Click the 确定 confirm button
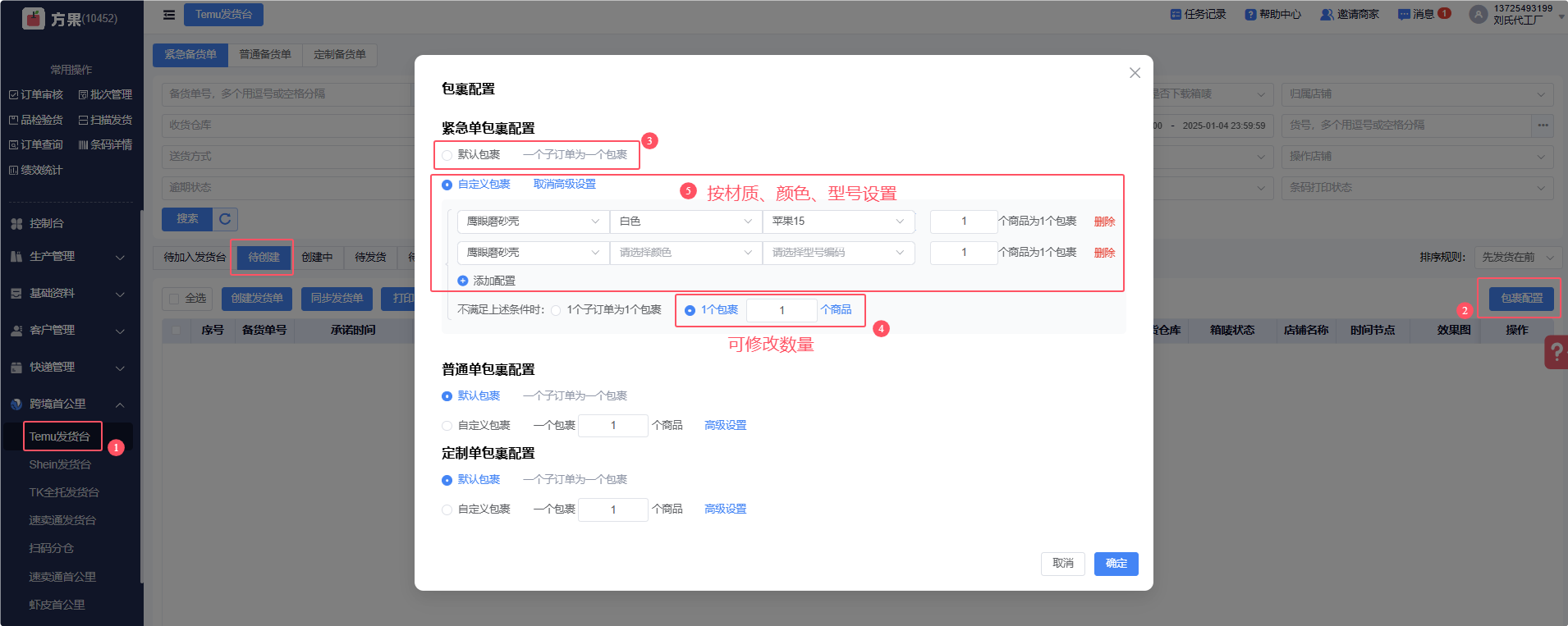 click(1116, 564)
